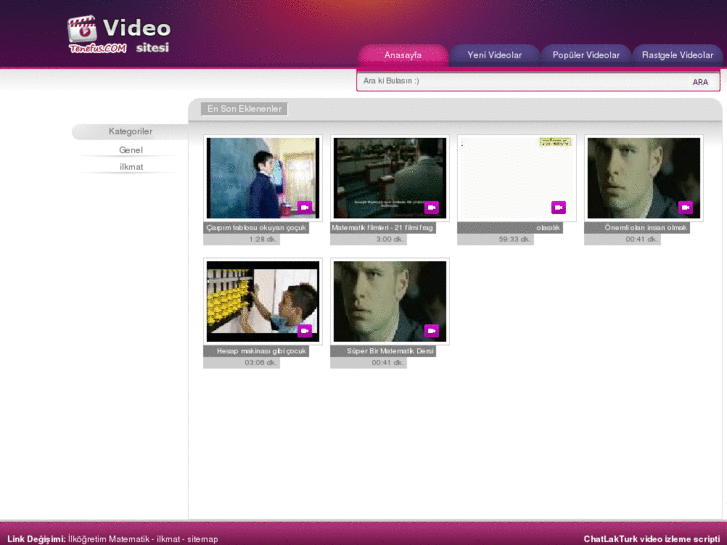727x545 pixels.
Task: Click camera icon on Çarpım tablosu video
Action: pyautogui.click(x=305, y=208)
